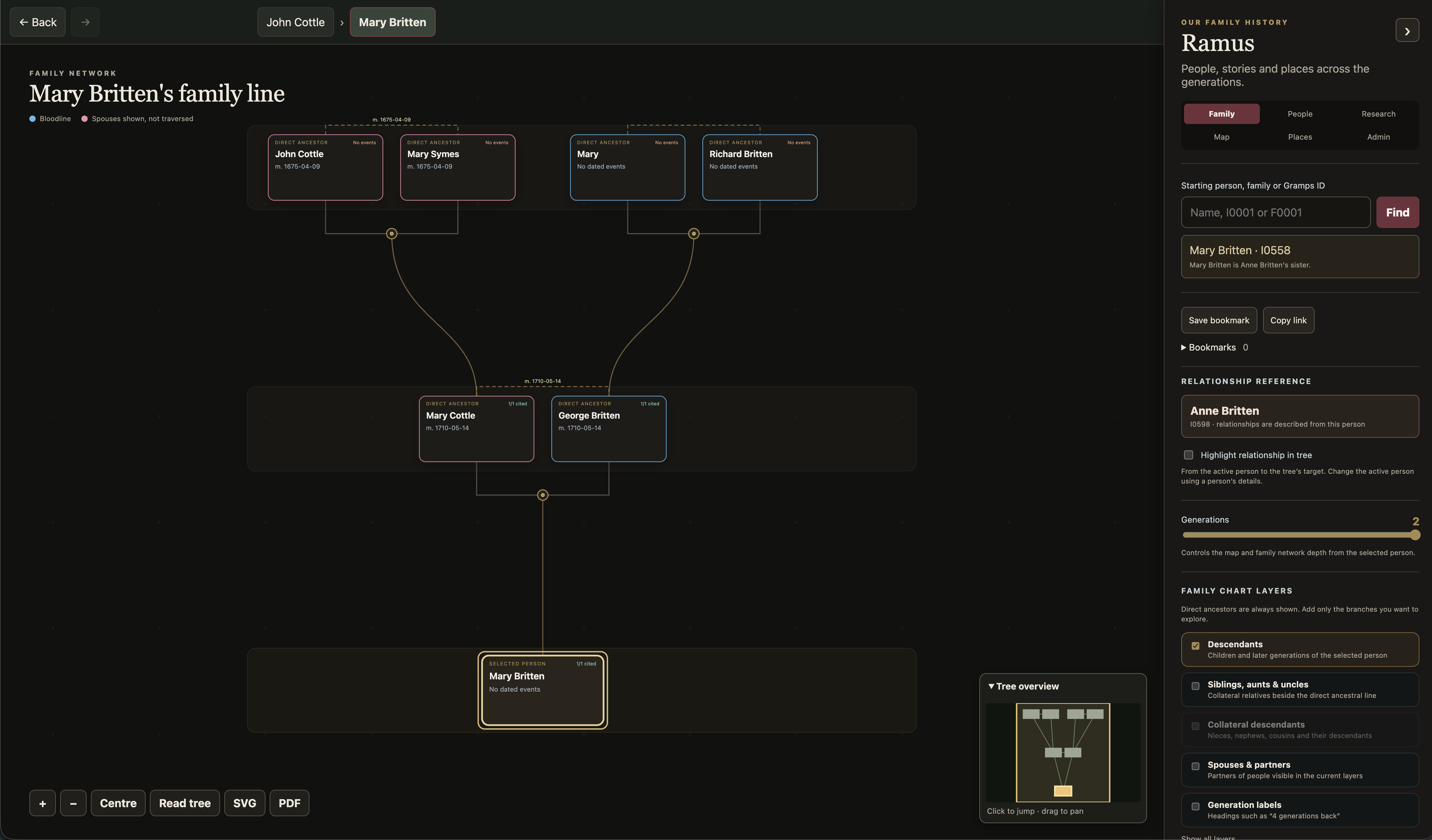The image size is (1432, 840).
Task: Collapse the sidebar with the chevron button
Action: tap(1407, 31)
